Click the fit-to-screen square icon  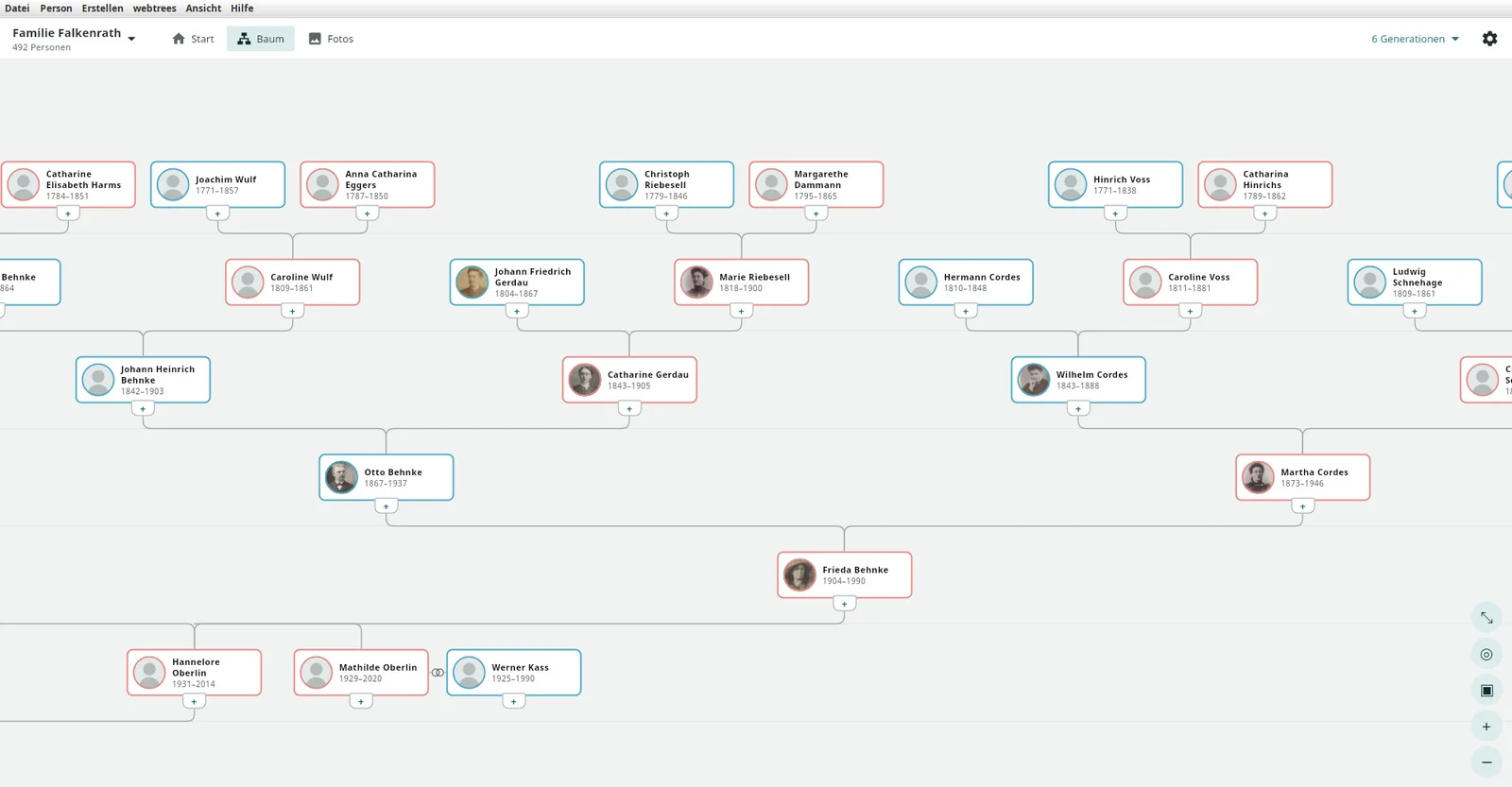point(1486,691)
